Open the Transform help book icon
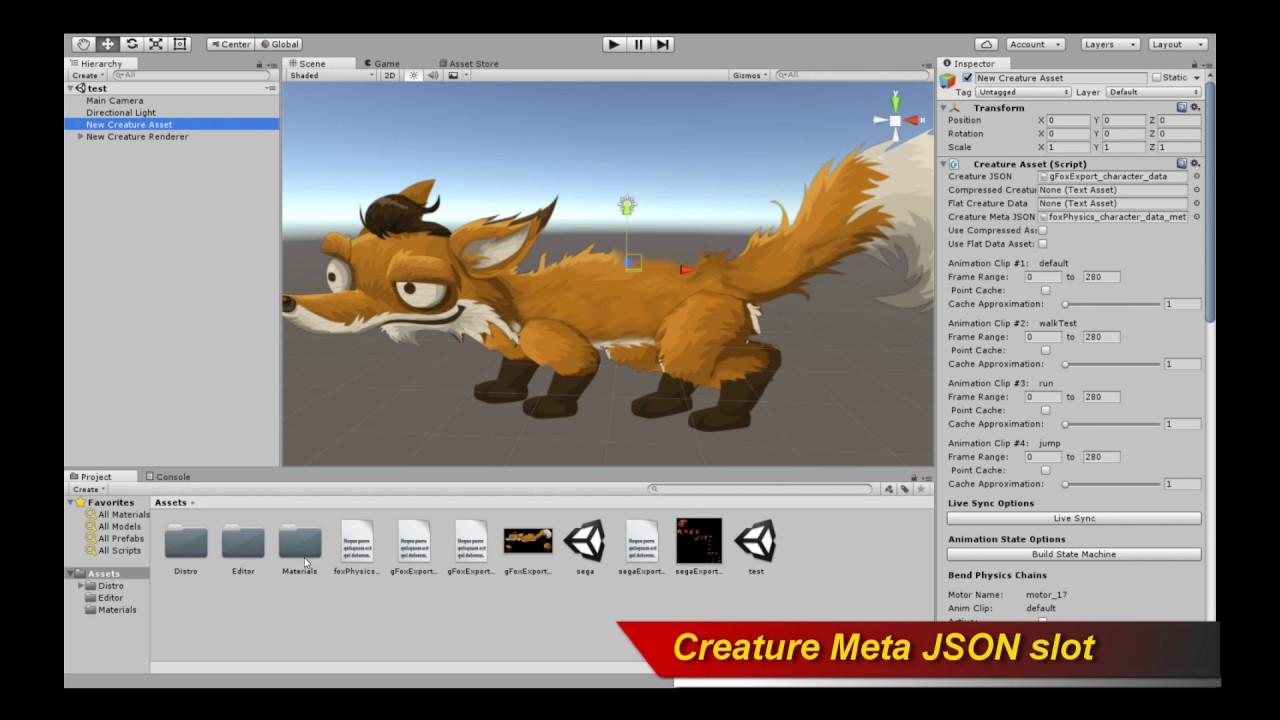The image size is (1280, 720). [x=1182, y=107]
